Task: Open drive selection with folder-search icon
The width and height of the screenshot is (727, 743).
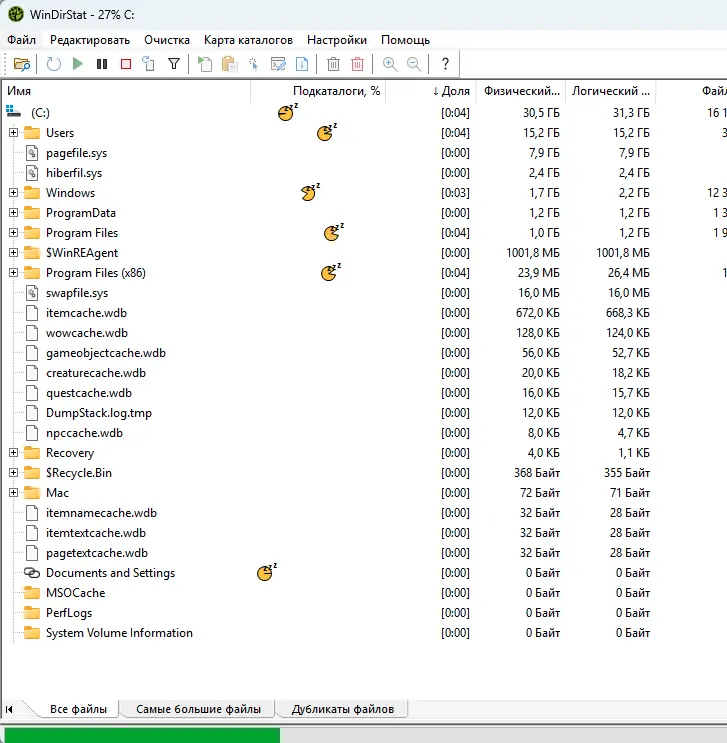Action: [22, 63]
